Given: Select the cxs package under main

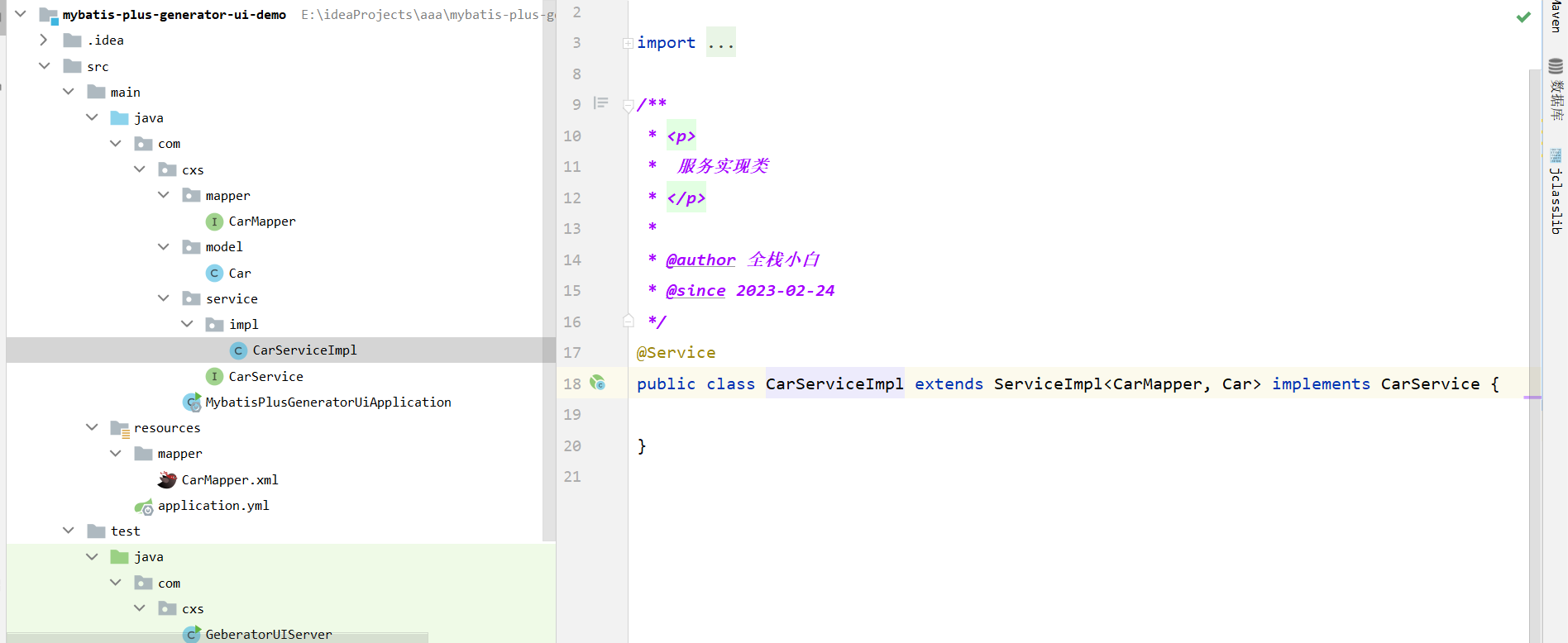Looking at the screenshot, I should click(193, 169).
